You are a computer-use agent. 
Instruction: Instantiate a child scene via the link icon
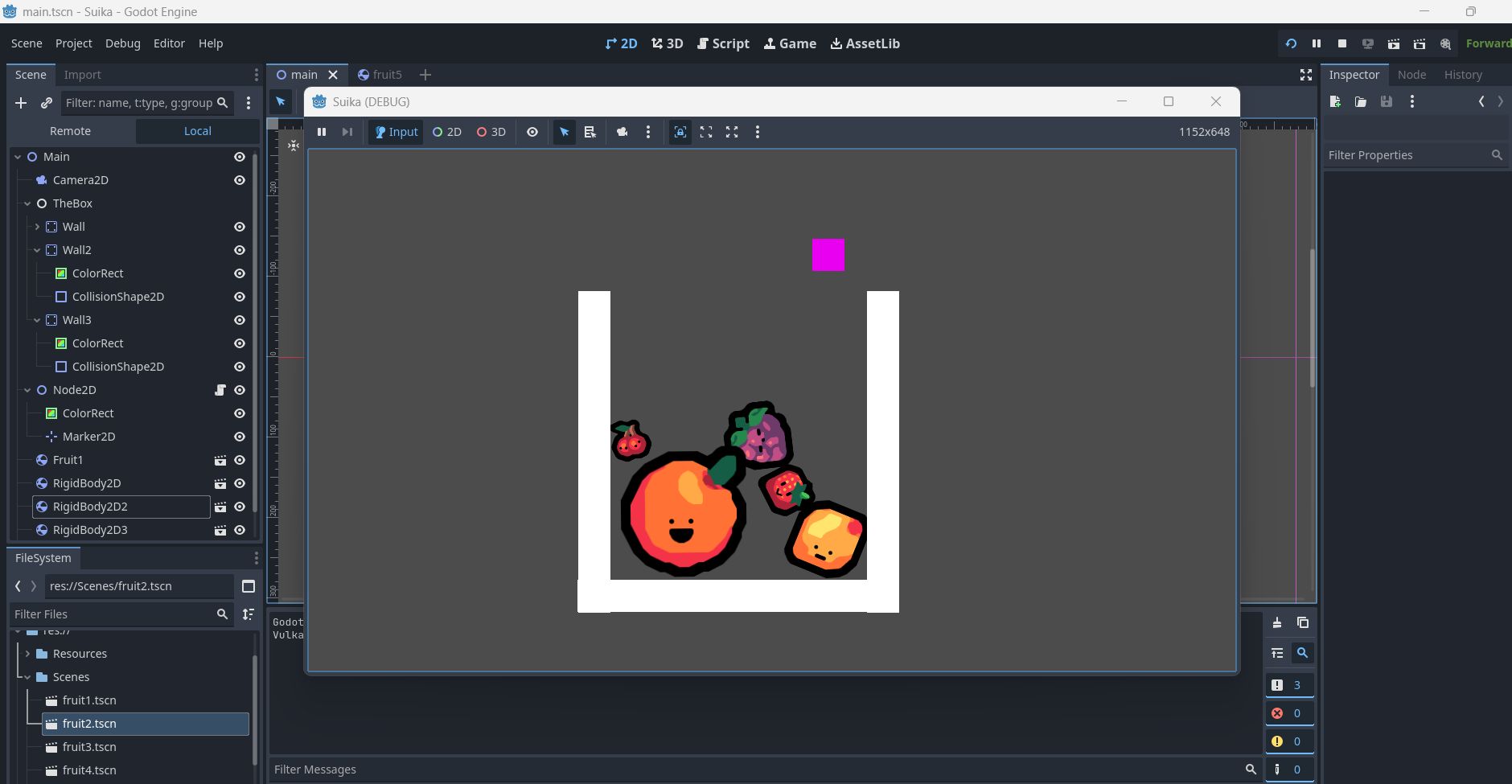tap(47, 103)
